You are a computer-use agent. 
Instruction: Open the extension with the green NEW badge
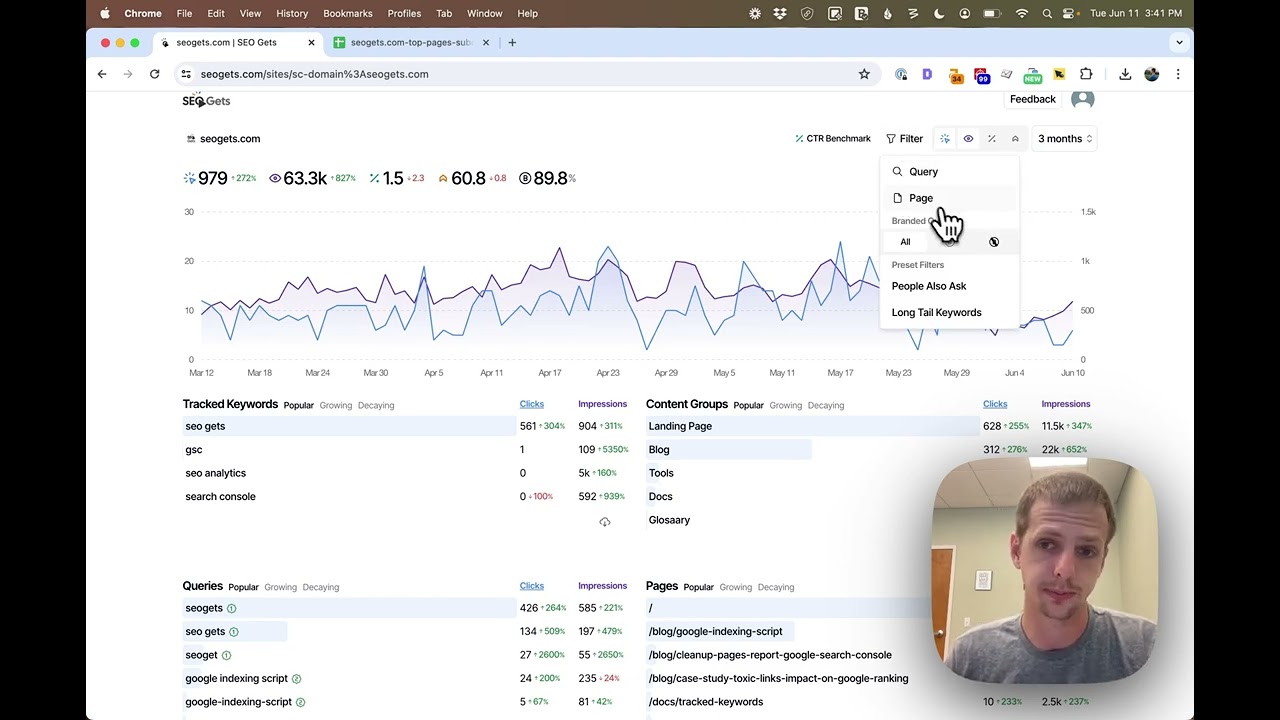point(1033,75)
